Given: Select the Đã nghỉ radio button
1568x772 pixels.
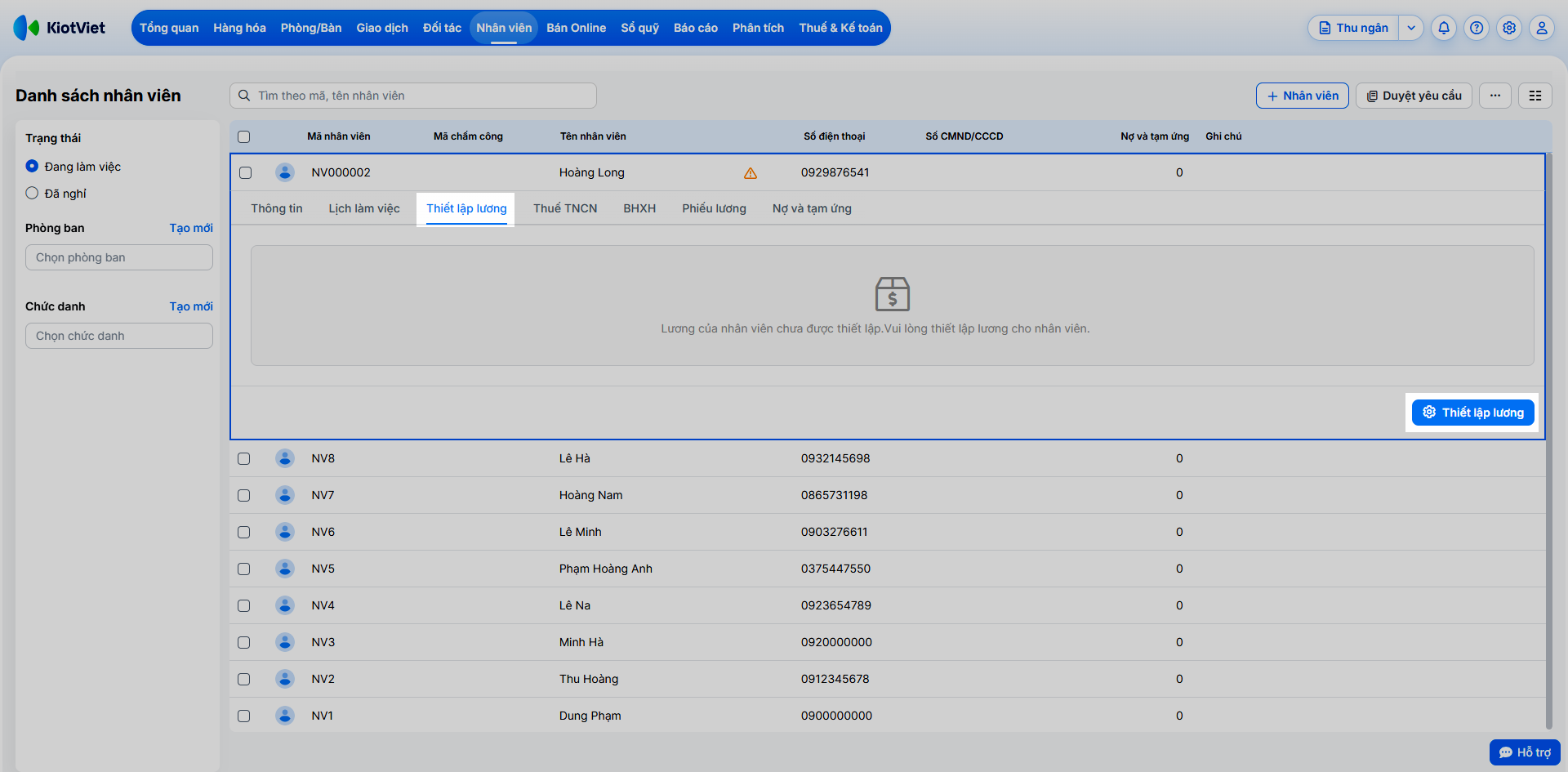Looking at the screenshot, I should (x=32, y=193).
